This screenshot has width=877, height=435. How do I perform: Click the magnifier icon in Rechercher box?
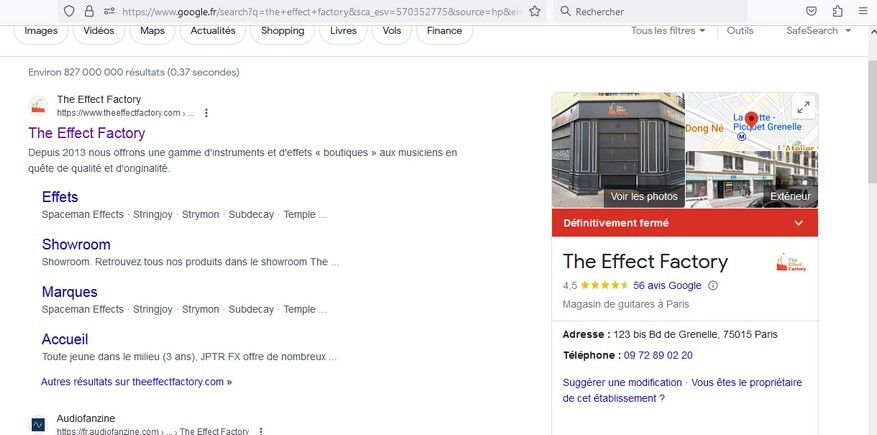pos(565,11)
